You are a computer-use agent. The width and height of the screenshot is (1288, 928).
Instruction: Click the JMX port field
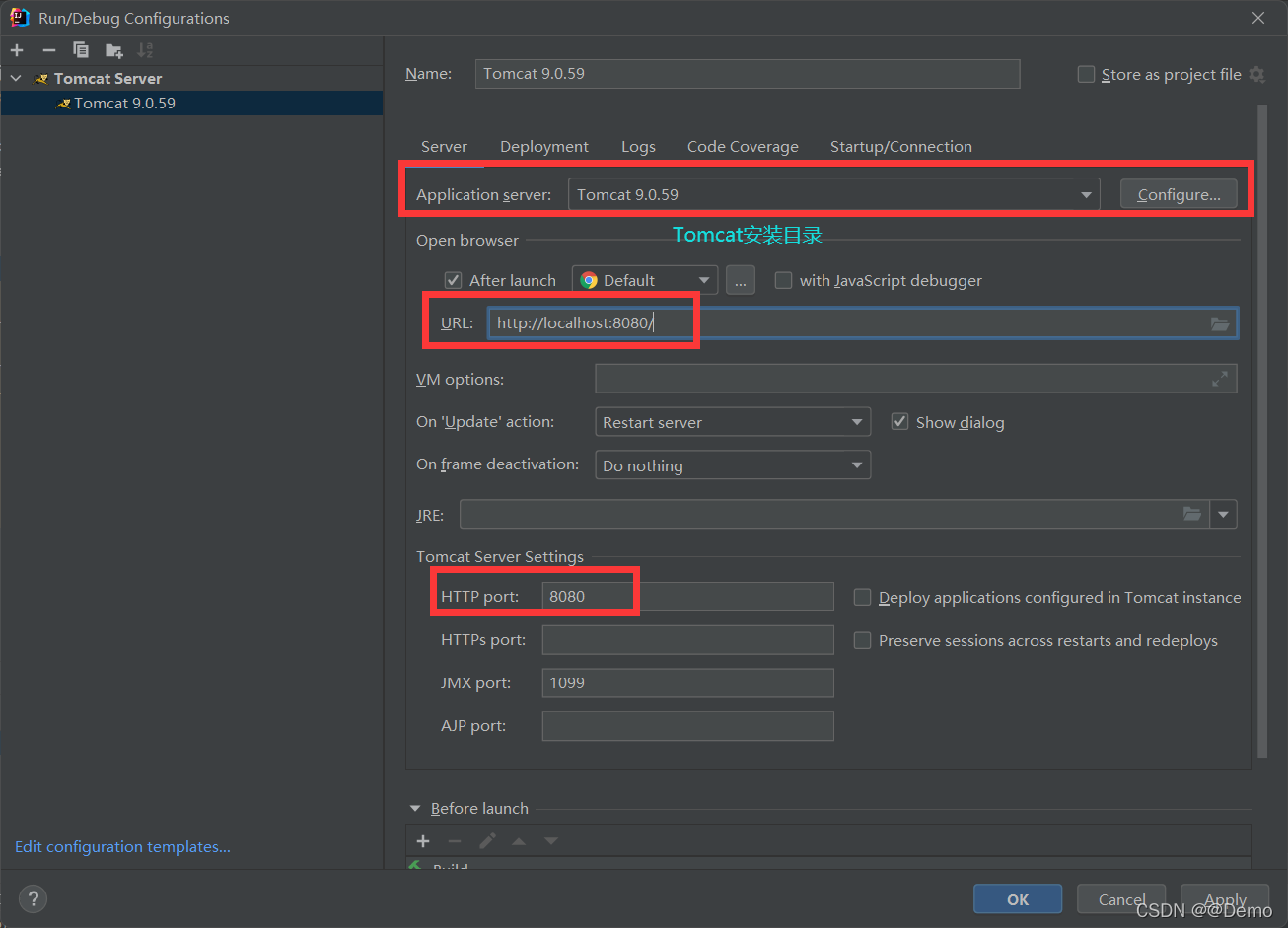click(687, 682)
